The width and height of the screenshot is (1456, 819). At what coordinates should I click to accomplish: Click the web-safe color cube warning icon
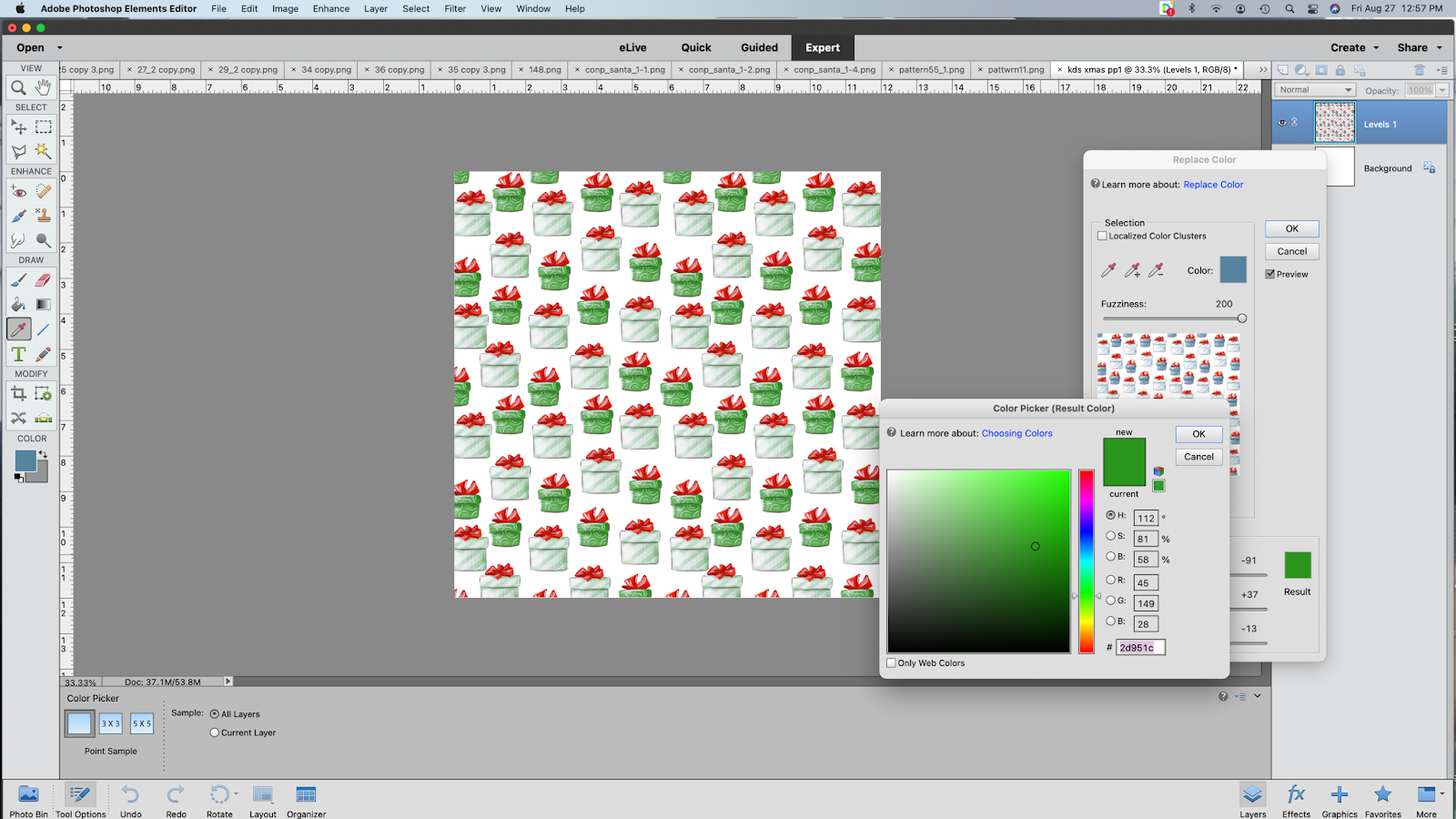(1158, 471)
